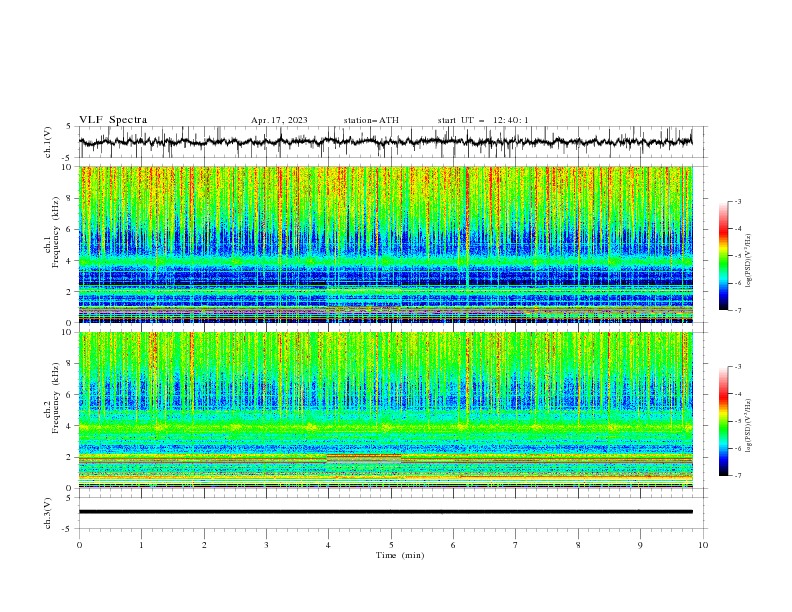Click the time axis tick label '7'
Image resolution: width=792 pixels, height=612 pixels.
[x=516, y=545]
